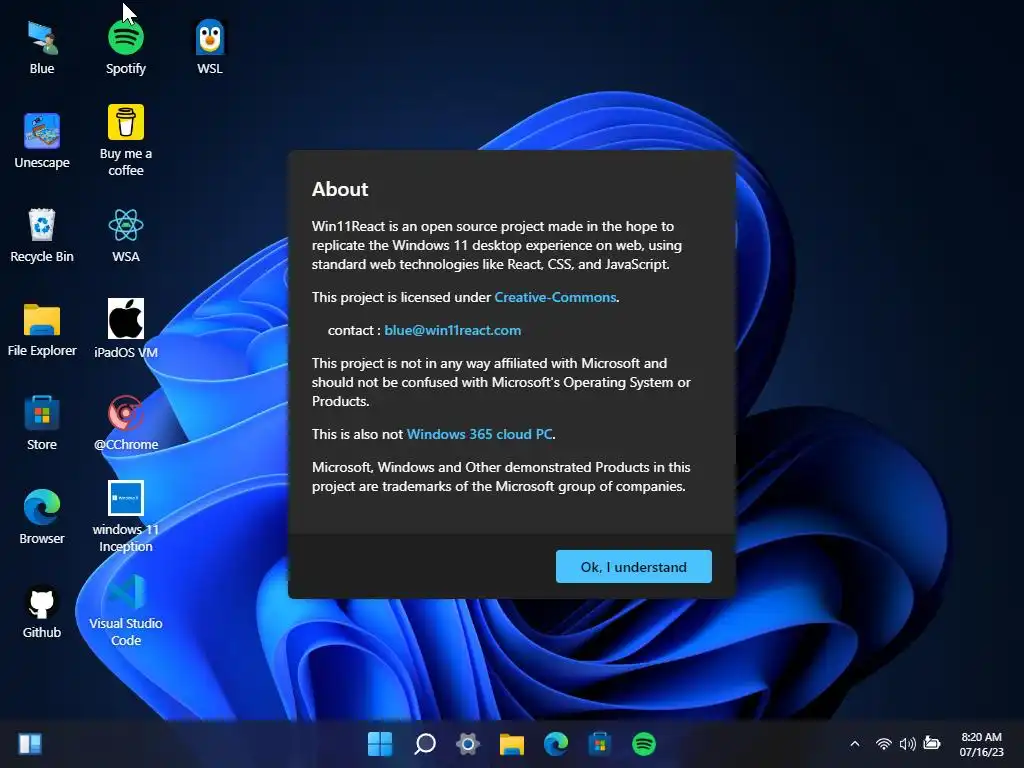Open File Explorer from the taskbar

point(512,744)
